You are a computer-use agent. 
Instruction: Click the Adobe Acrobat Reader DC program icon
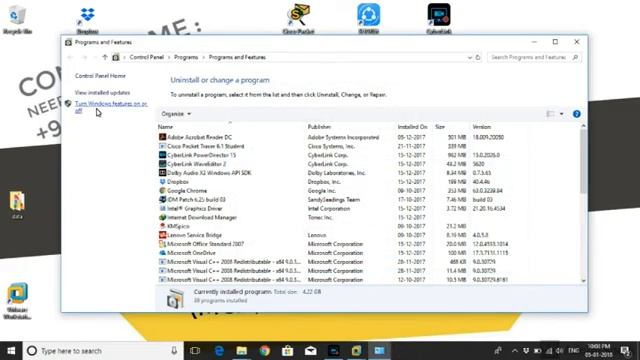[x=162, y=137]
